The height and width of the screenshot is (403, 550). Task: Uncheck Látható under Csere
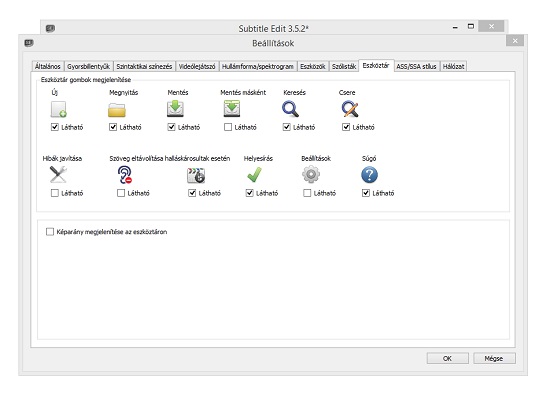[x=346, y=127]
